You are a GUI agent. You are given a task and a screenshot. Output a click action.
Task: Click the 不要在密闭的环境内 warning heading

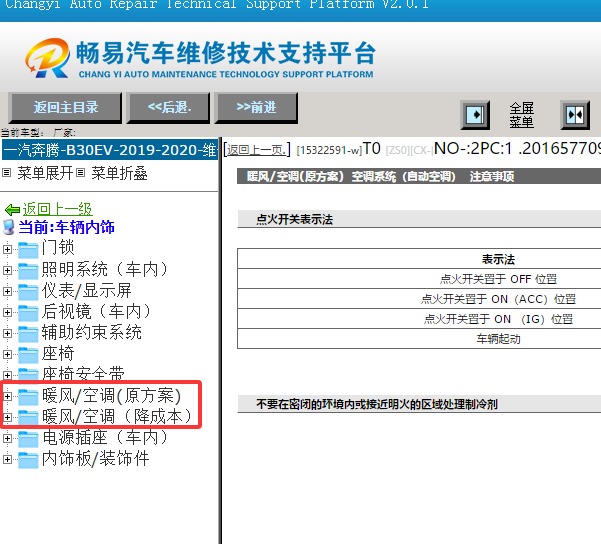point(377,404)
